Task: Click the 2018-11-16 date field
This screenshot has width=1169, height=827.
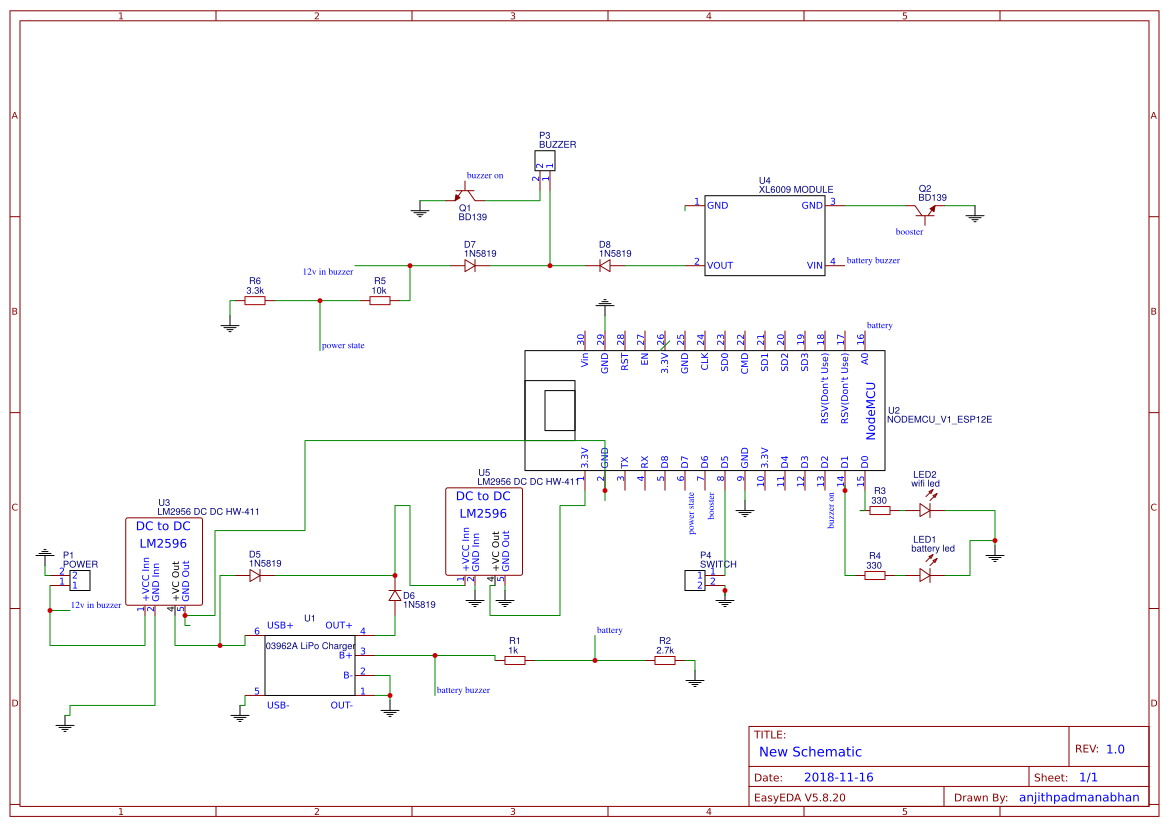Action: pyautogui.click(x=840, y=776)
